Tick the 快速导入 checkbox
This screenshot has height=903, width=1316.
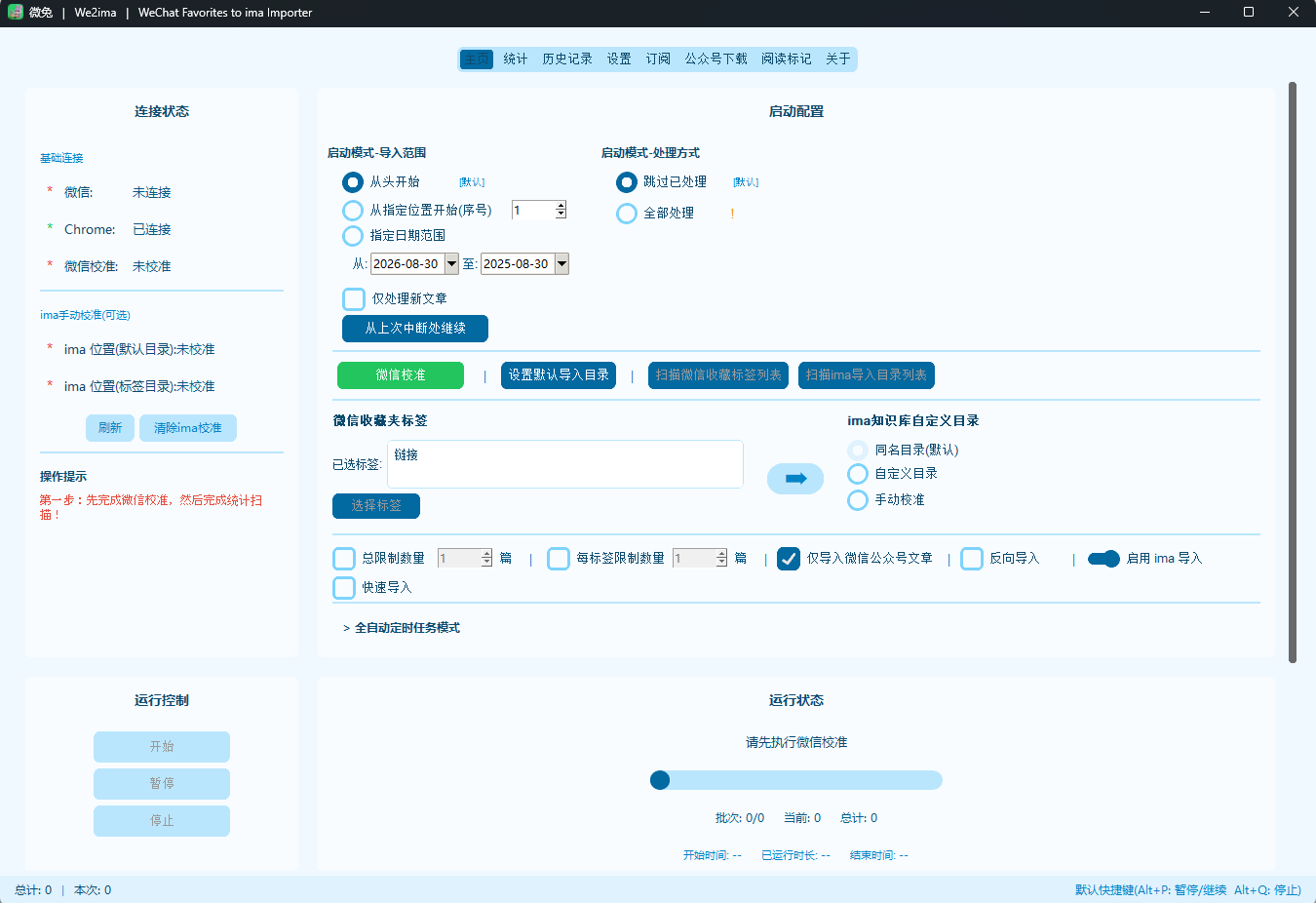click(x=344, y=588)
